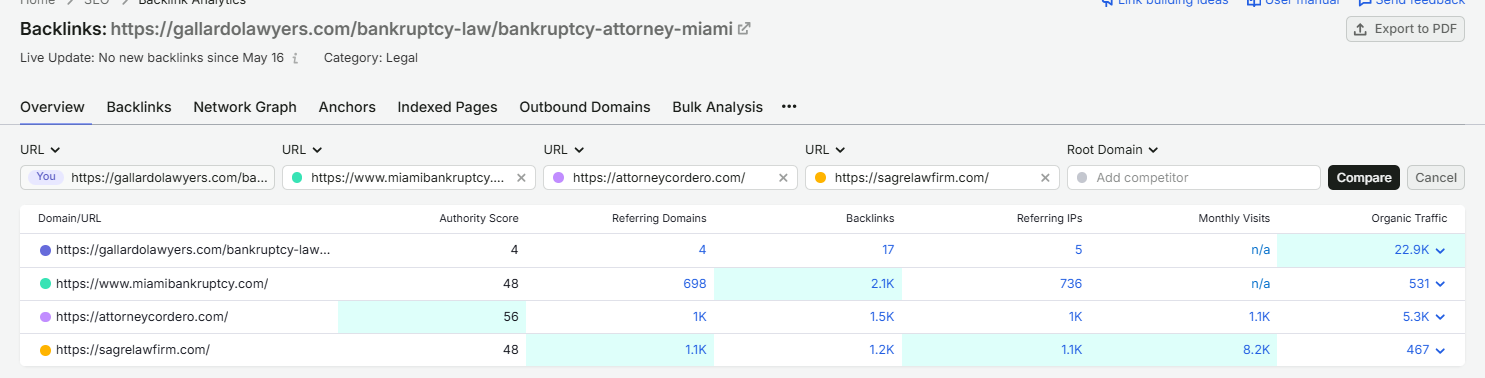1485x378 pixels.
Task: Open the URL dropdown above the miamibankruptcy field
Action: click(x=302, y=150)
